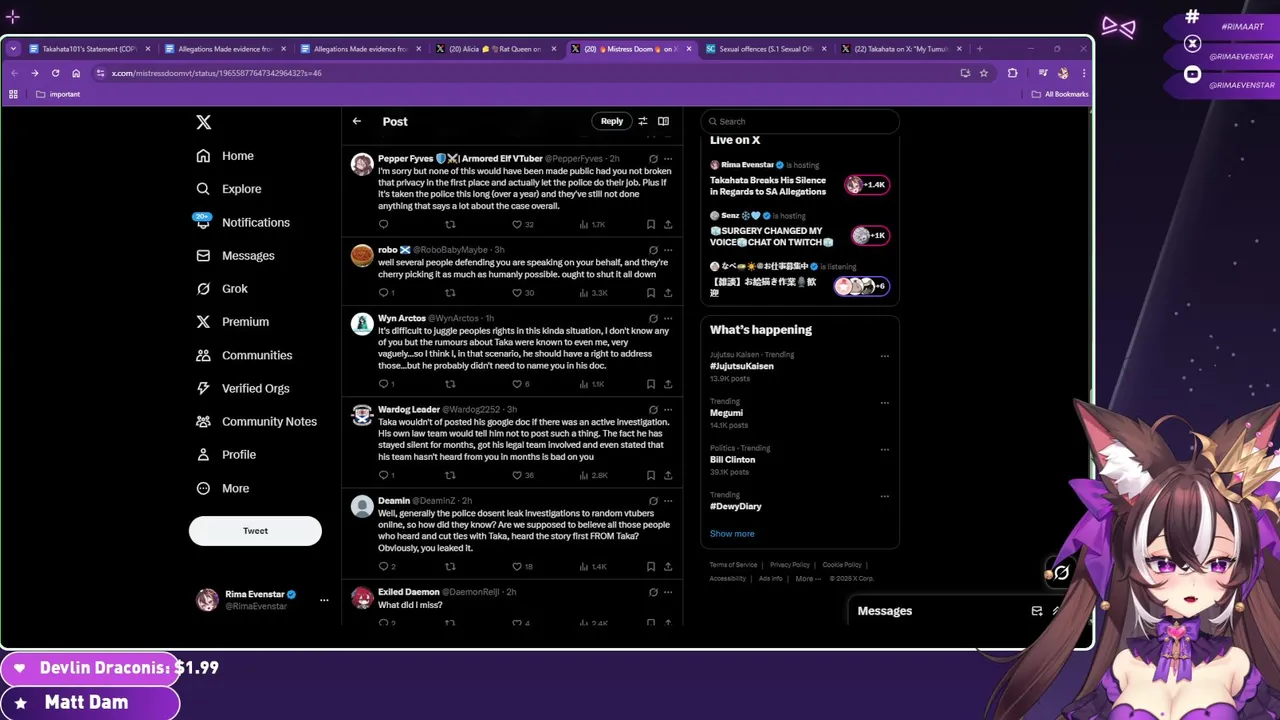Join Rima Evenstar's live space listing
Screen dimensions: 1280x720
tap(800, 179)
